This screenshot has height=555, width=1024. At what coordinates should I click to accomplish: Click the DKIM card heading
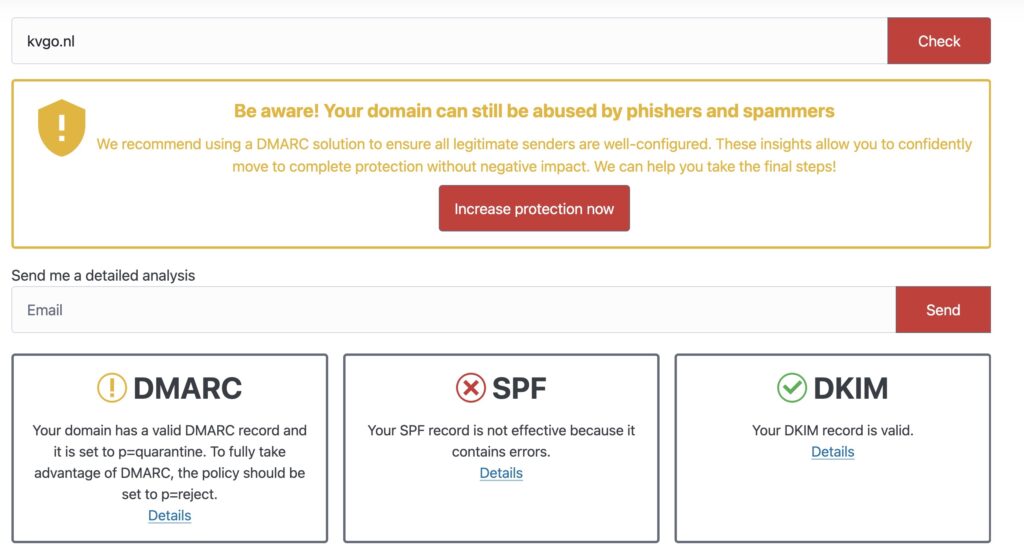point(851,388)
